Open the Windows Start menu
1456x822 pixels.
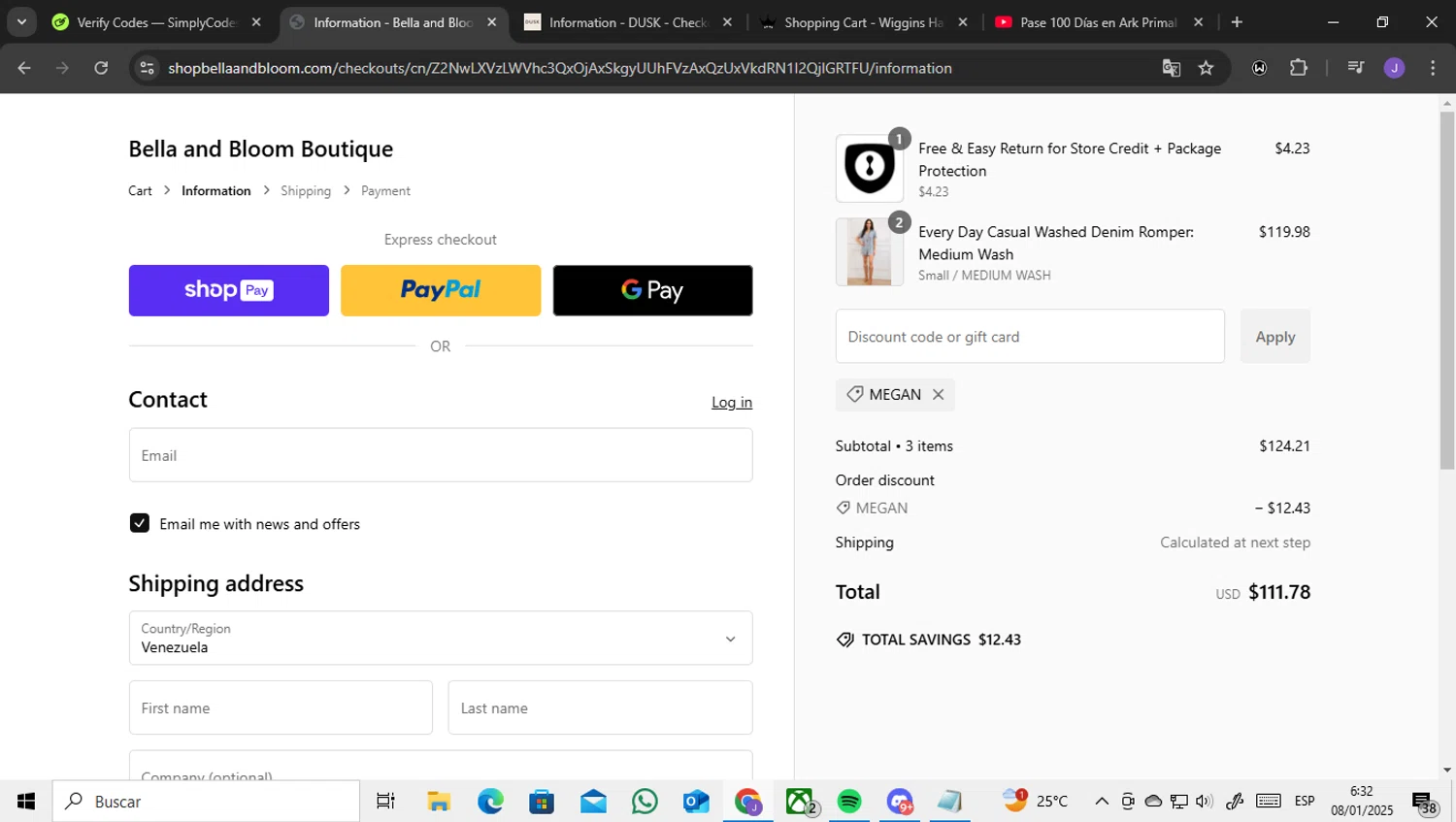26,802
